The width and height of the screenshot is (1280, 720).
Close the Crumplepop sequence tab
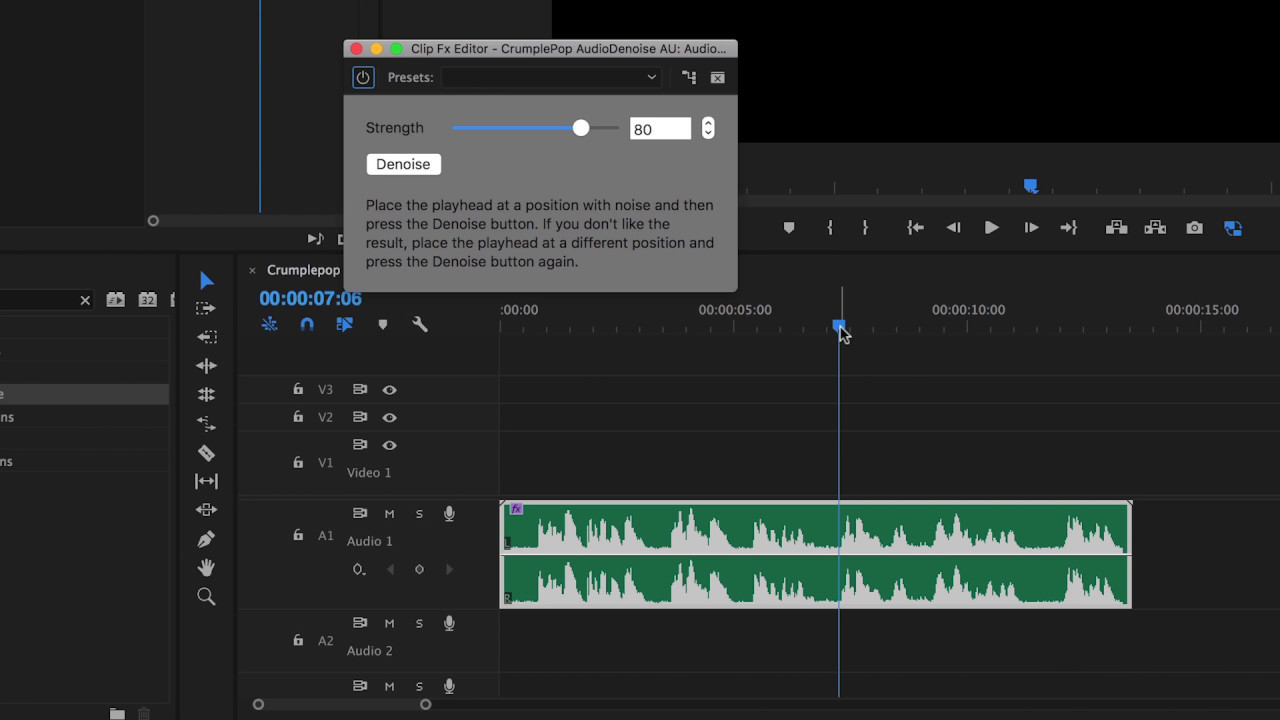pyautogui.click(x=252, y=270)
